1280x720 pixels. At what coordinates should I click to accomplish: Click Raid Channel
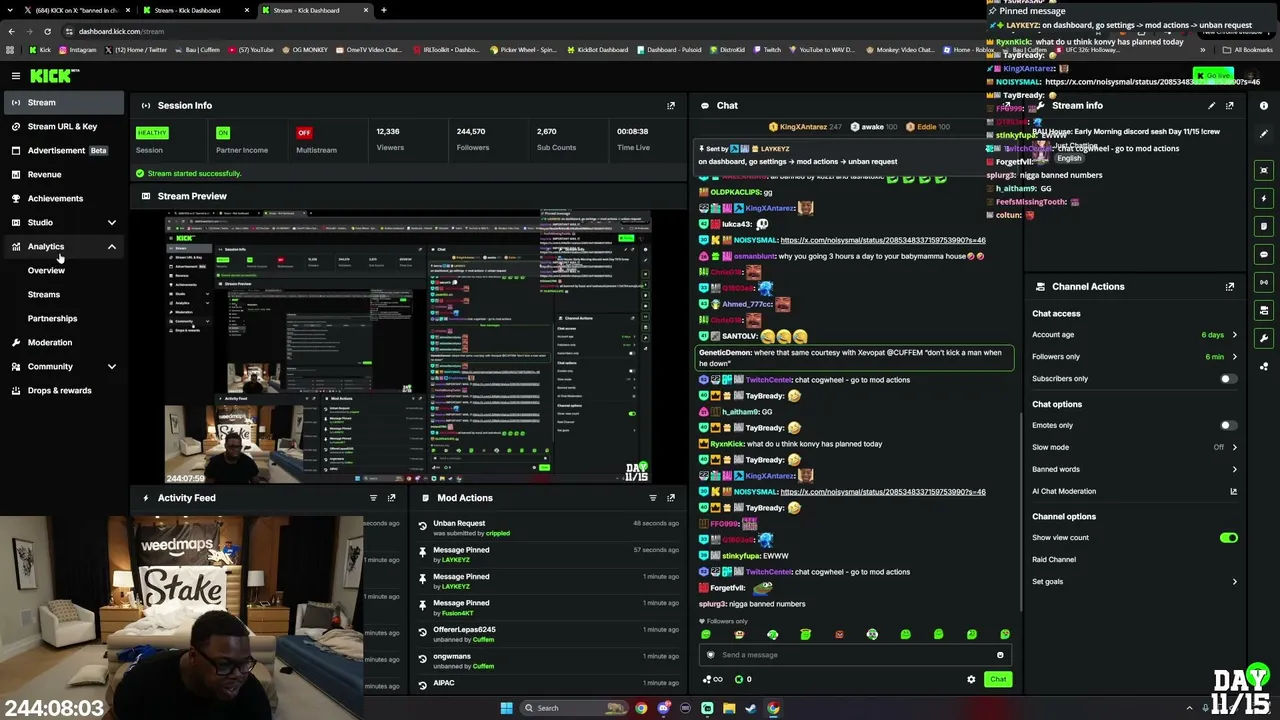coord(1054,560)
